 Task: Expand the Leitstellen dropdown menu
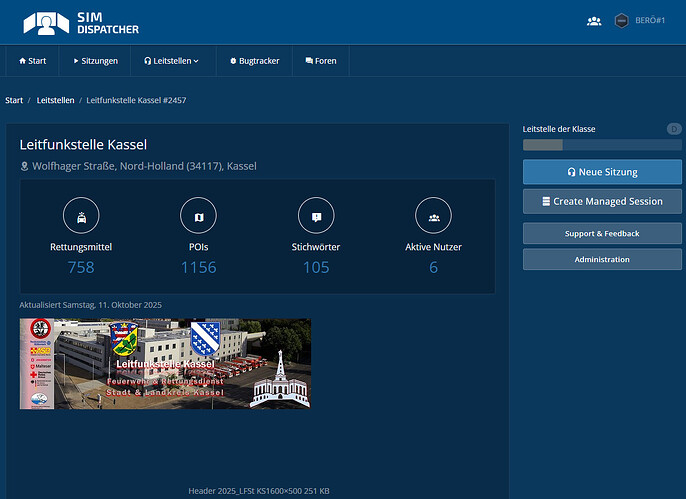coord(171,61)
